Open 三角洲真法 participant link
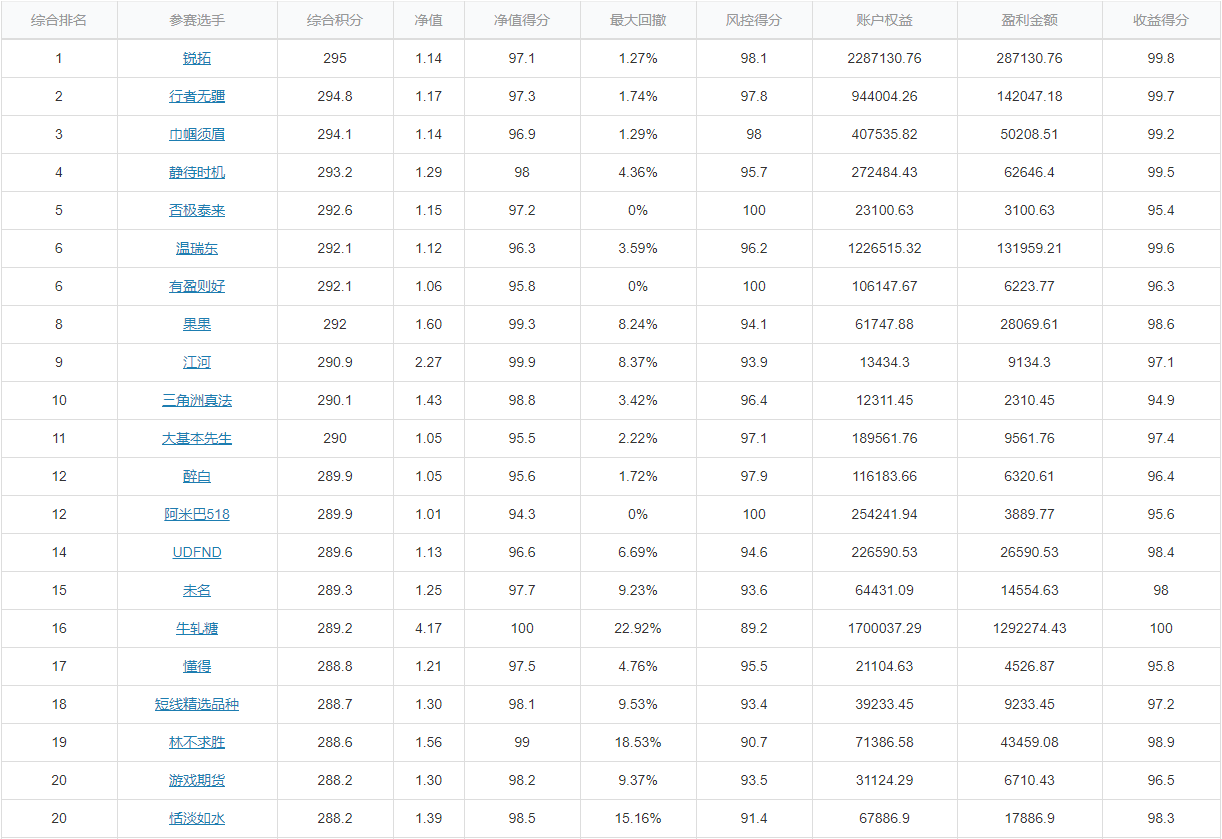This screenshot has height=839, width=1222. (x=197, y=401)
